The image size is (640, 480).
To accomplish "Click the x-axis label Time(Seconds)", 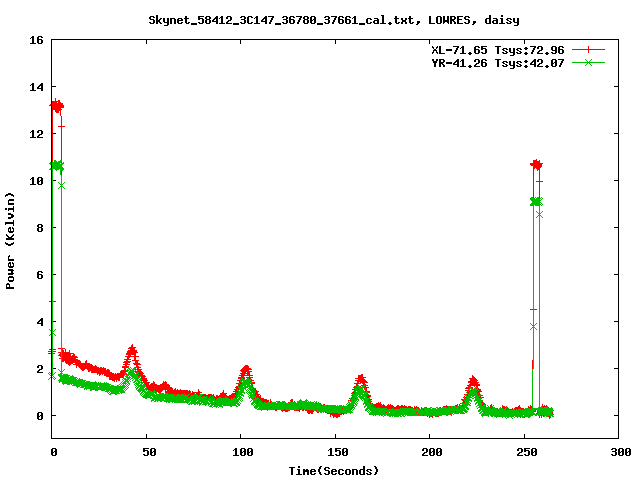I will coord(334,471).
